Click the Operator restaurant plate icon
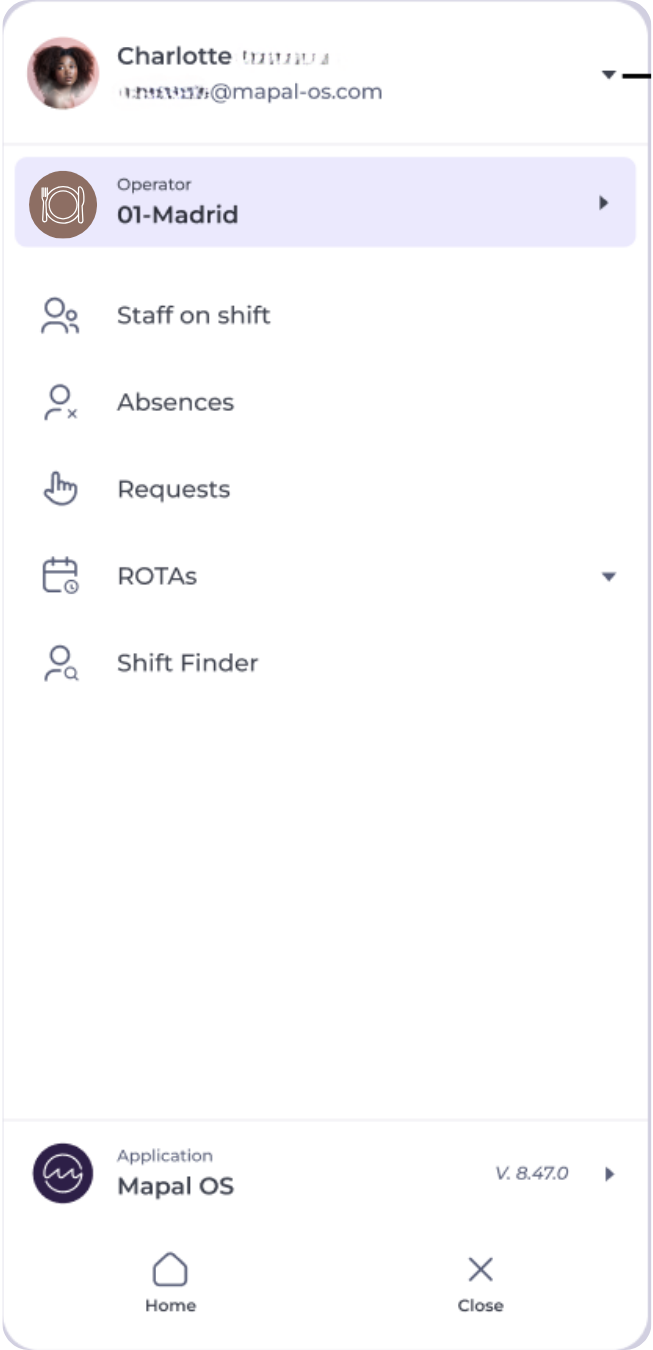Viewport: 653px width, 1350px height. click(x=63, y=204)
